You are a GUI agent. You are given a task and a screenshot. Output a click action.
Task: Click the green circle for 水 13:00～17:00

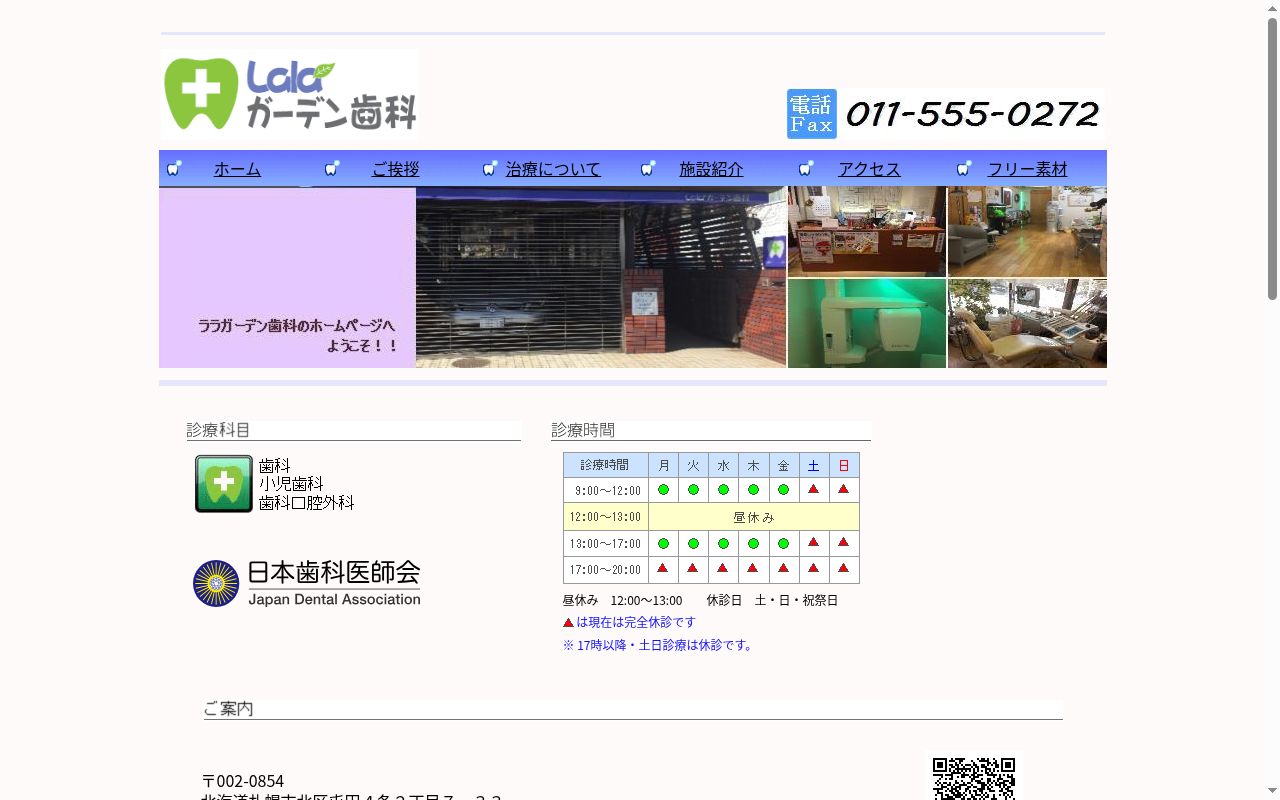(x=723, y=544)
